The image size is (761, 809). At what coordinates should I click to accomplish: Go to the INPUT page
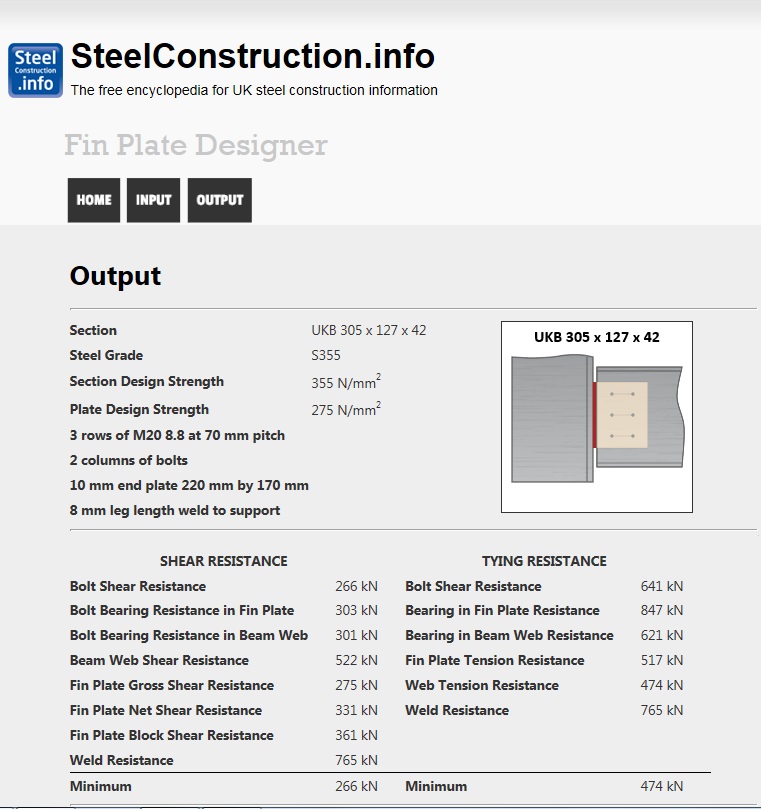pyautogui.click(x=154, y=200)
